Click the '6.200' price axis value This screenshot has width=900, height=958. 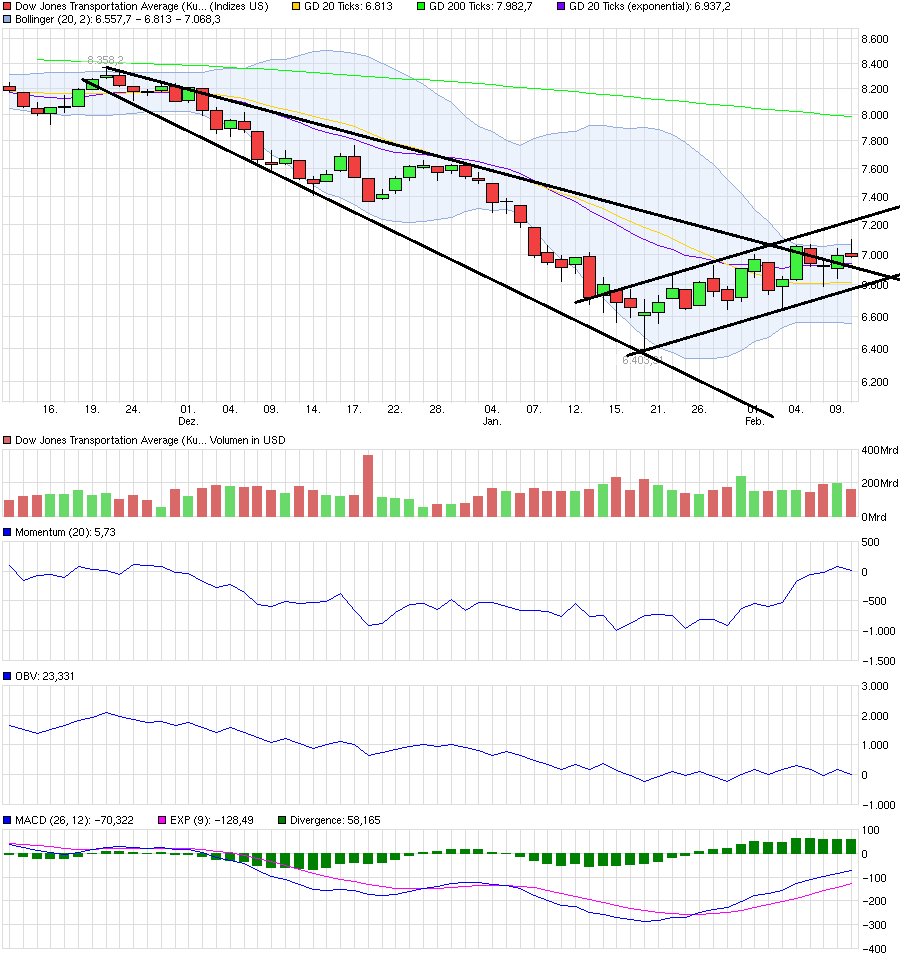(x=874, y=382)
